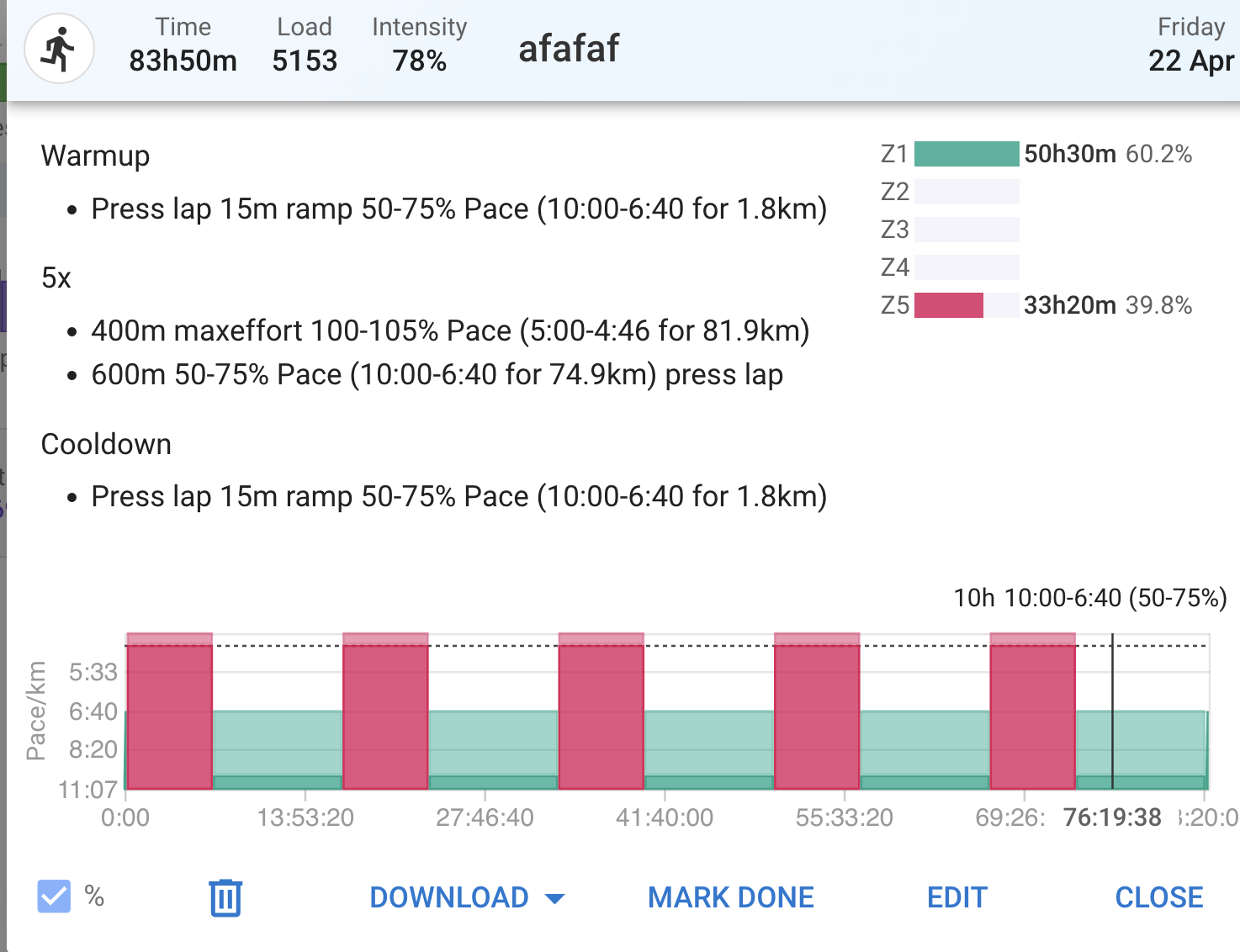Open the Download dropdown menu

[467, 897]
